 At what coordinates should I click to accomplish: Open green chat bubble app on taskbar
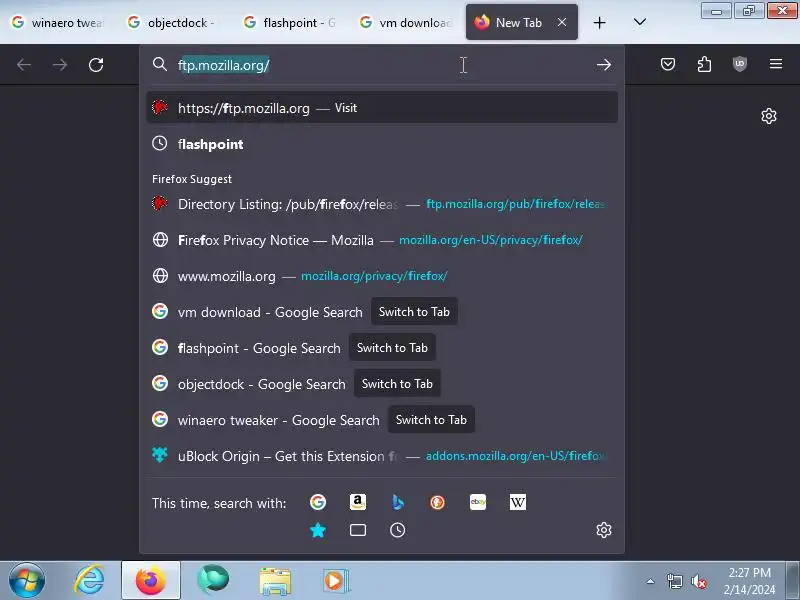[x=213, y=580]
